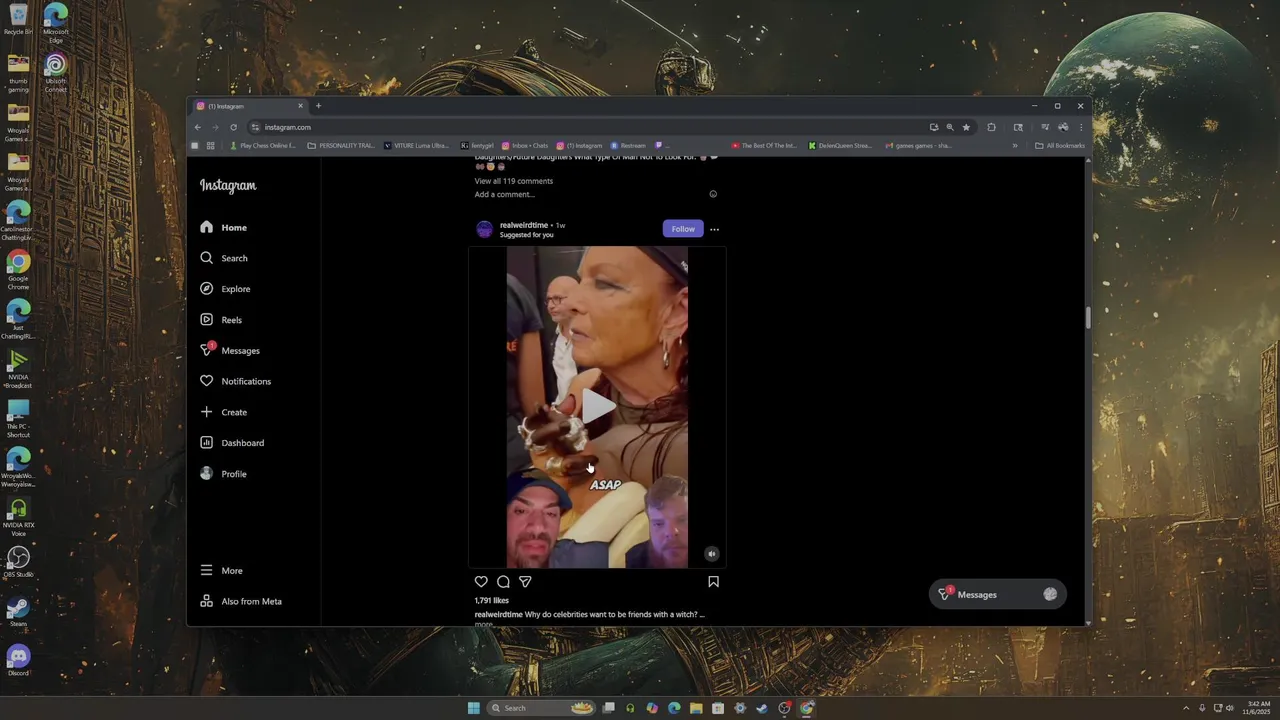Viewport: 1280px width, 720px height.
Task: Open the All Bookmarks folder
Action: pos(1060,146)
